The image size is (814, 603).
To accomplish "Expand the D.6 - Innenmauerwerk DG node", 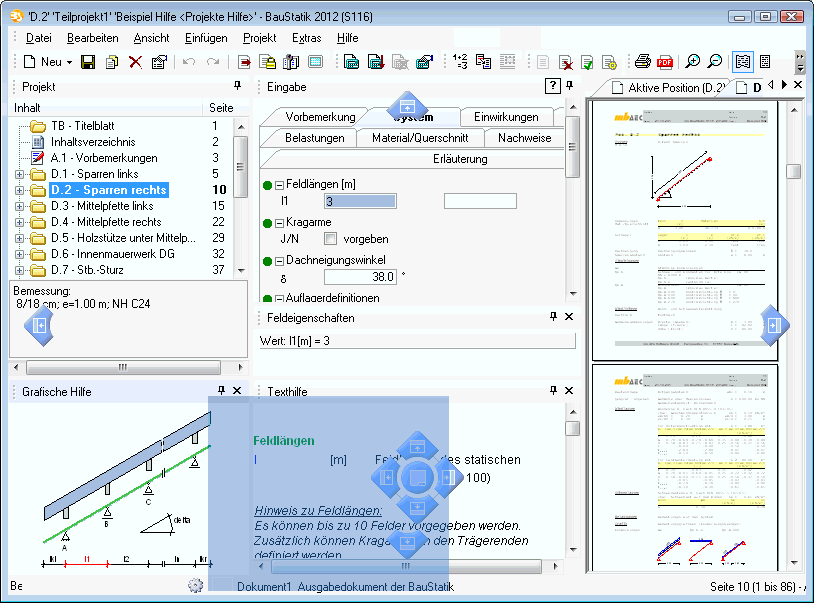I will (19, 255).
